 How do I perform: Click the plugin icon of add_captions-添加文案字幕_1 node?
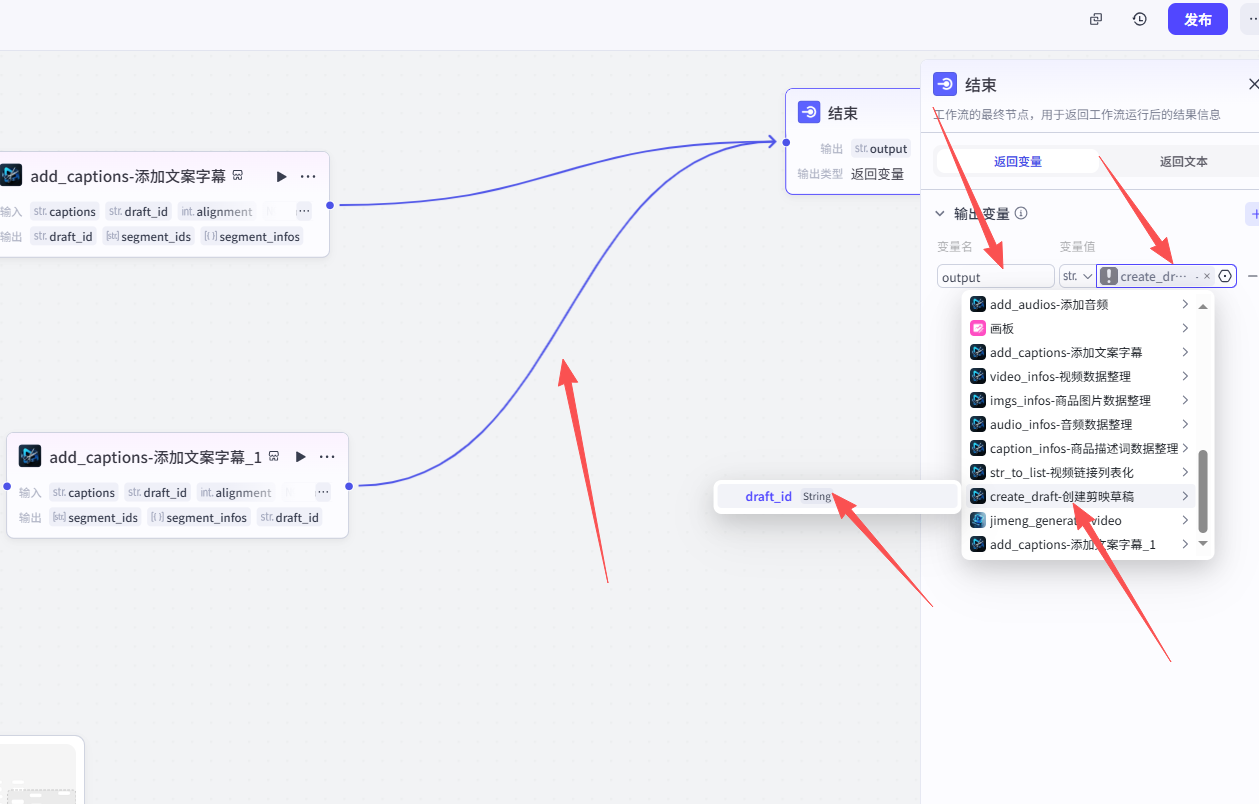tap(30, 457)
